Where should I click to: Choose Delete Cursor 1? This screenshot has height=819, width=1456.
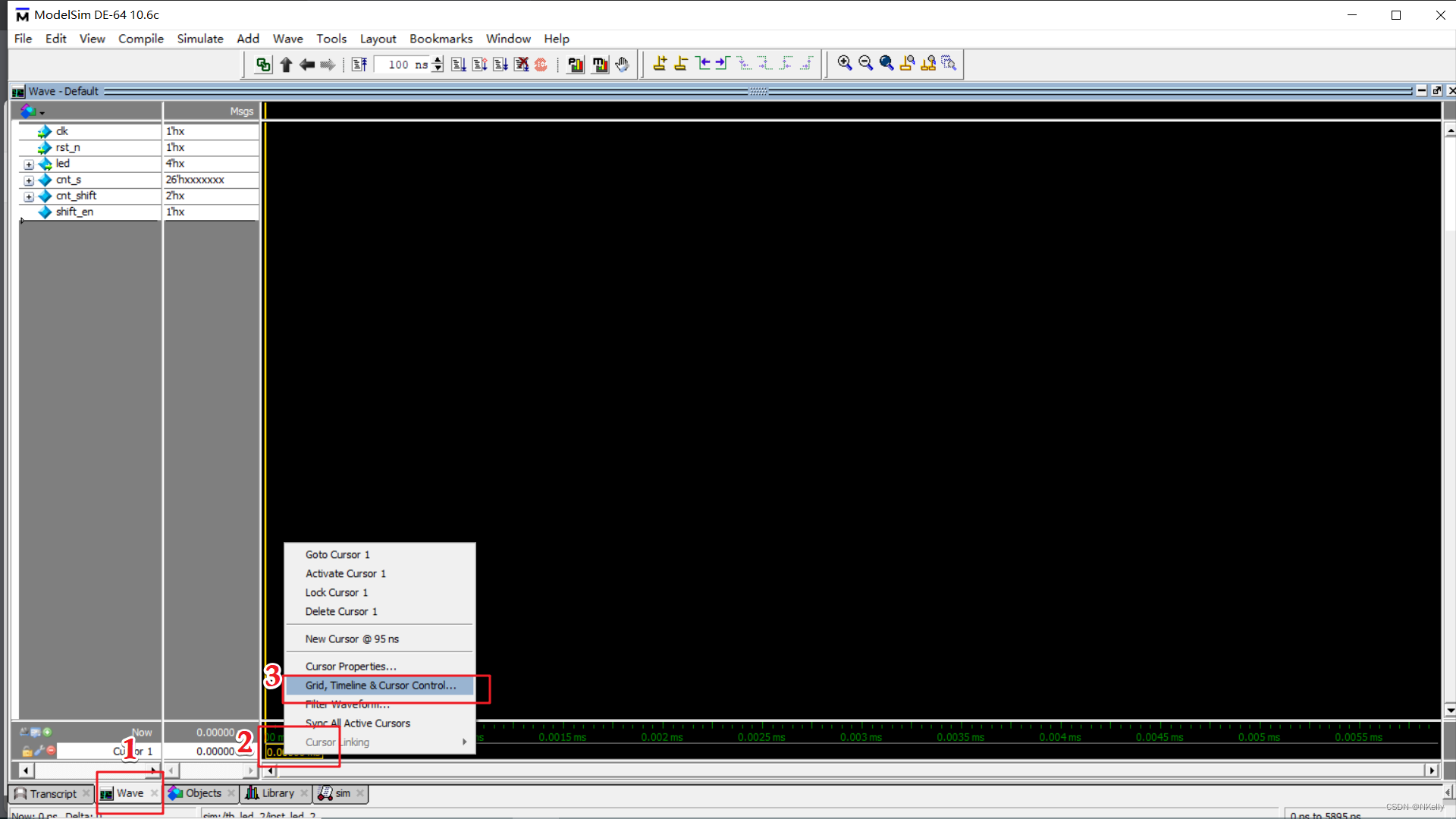click(x=380, y=611)
